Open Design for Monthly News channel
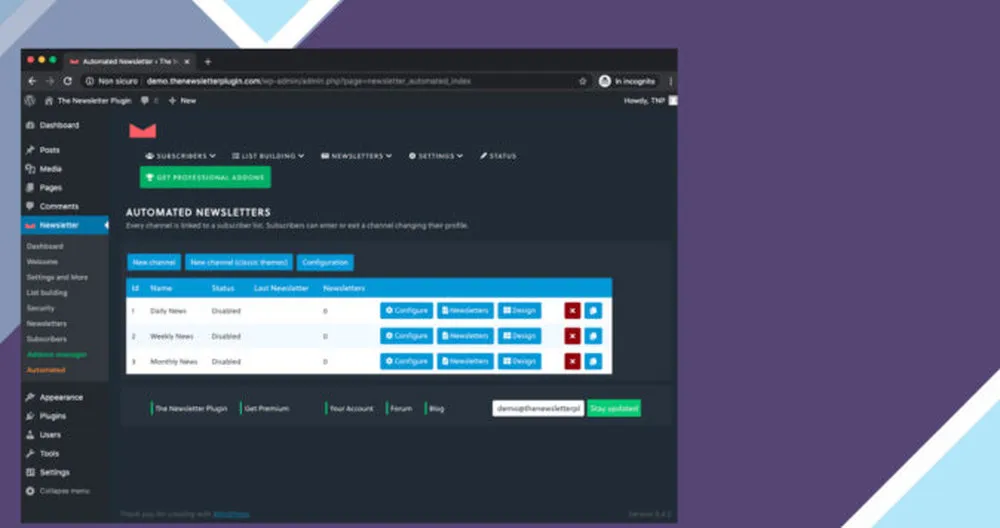 [519, 361]
